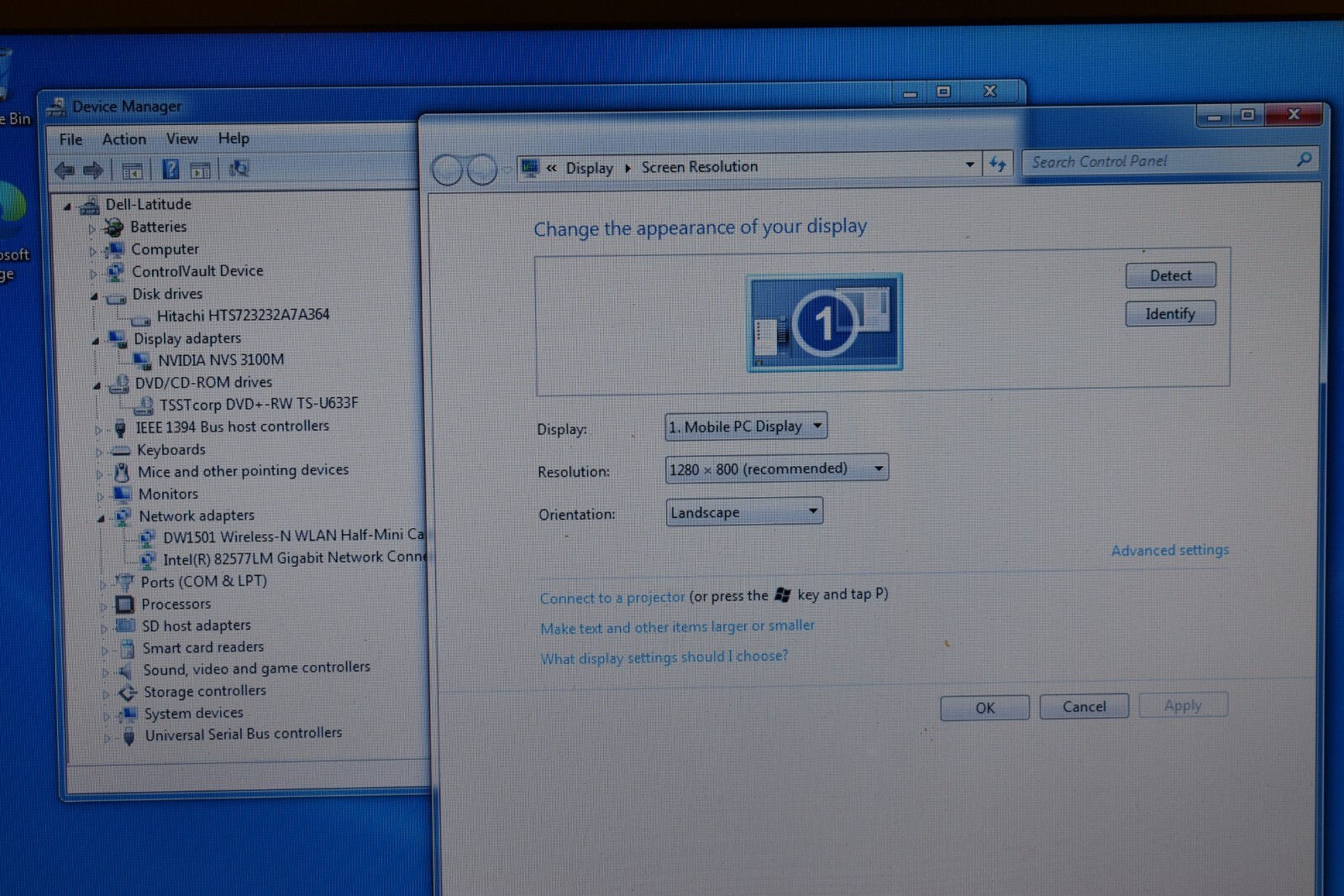Click the Screen Resolution window back button

(447, 170)
